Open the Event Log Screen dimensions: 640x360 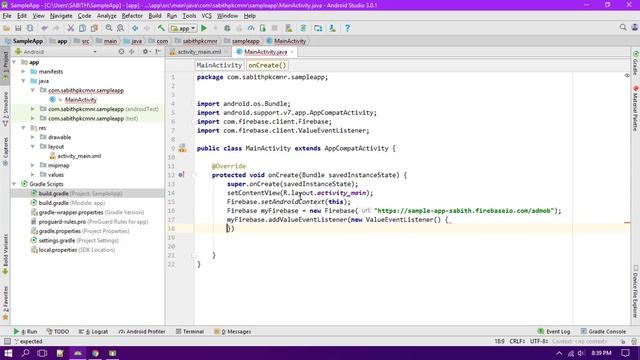click(x=553, y=331)
